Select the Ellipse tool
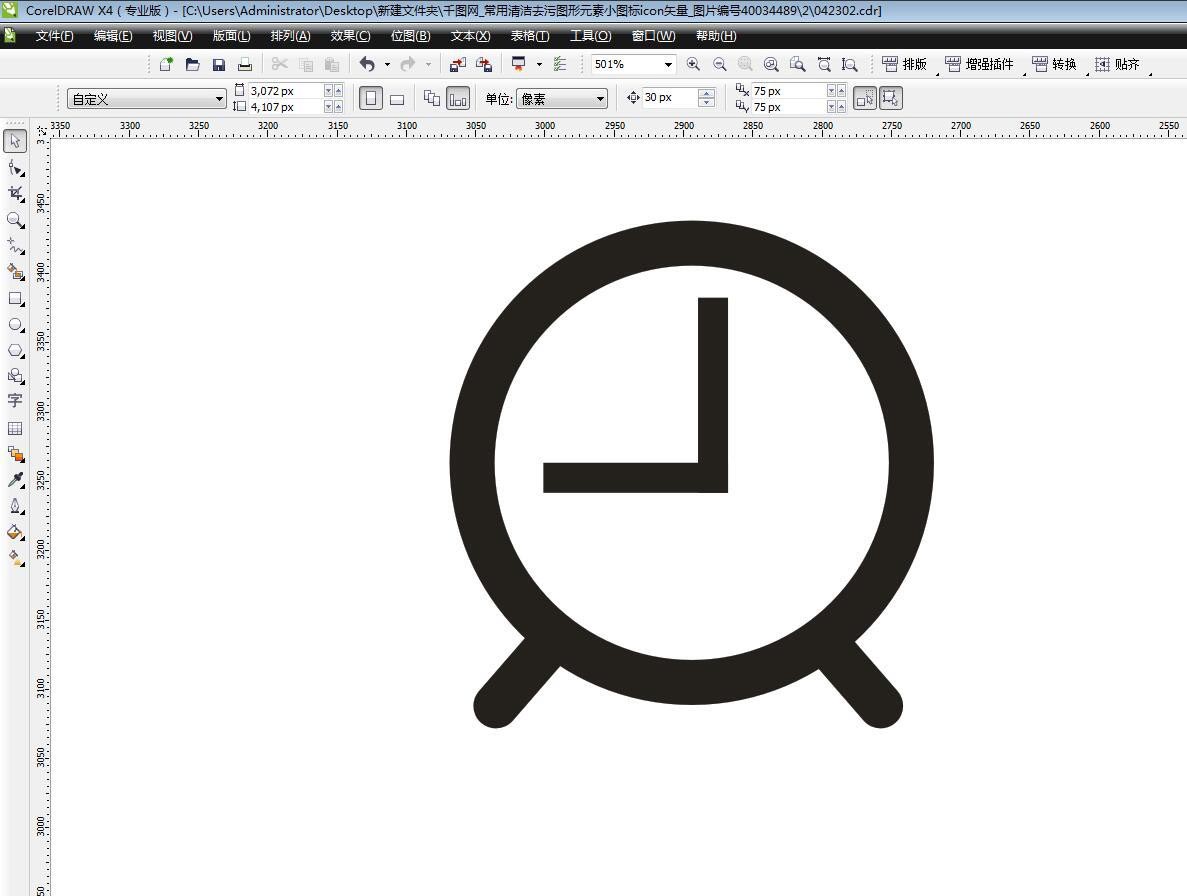The image size is (1187, 896). [15, 325]
